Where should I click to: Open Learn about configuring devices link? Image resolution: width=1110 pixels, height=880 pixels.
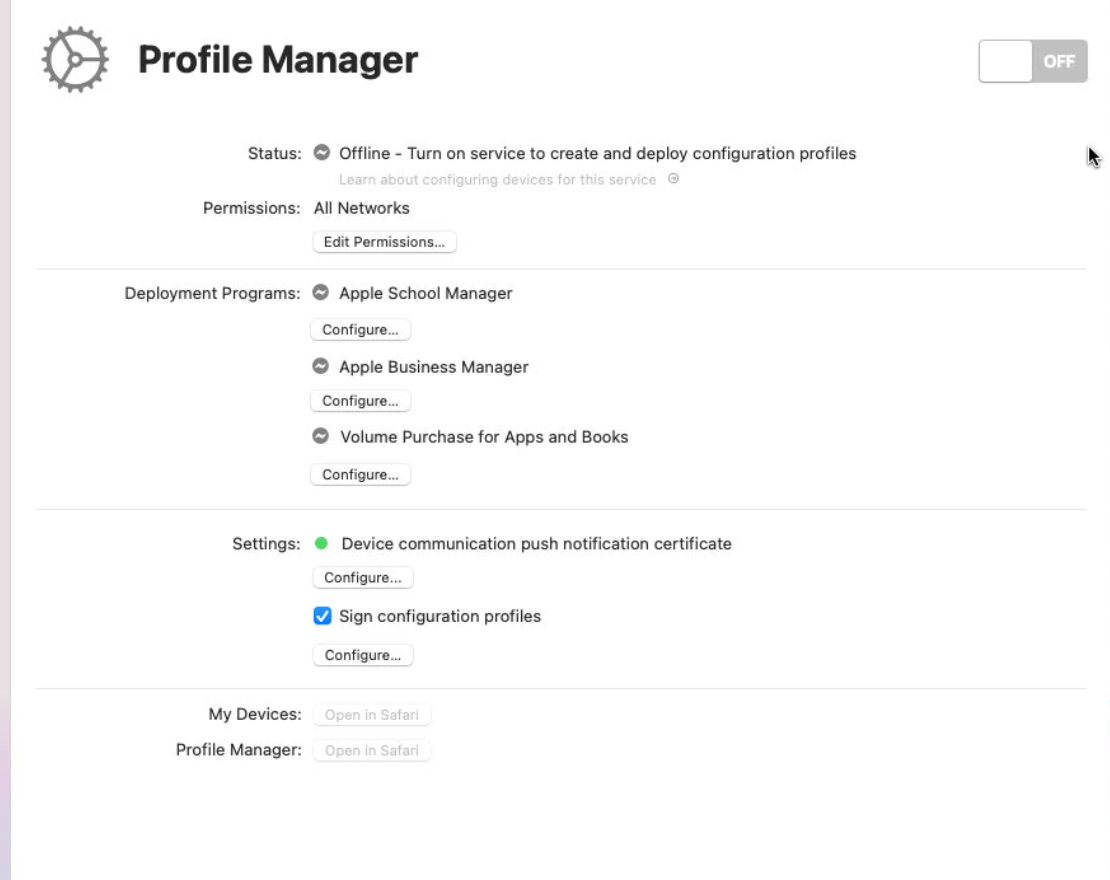pyautogui.click(x=497, y=180)
